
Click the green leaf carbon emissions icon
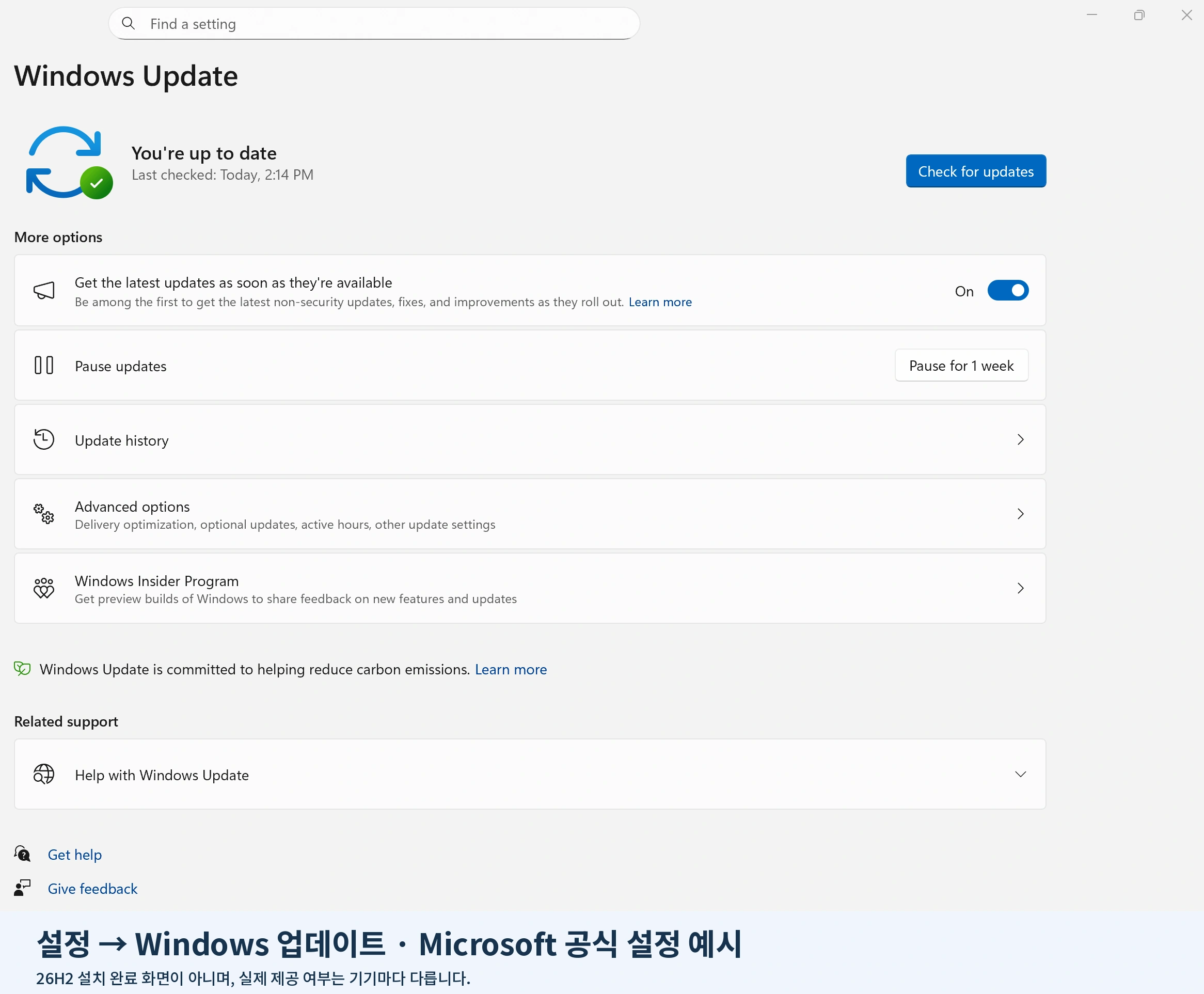(22, 669)
